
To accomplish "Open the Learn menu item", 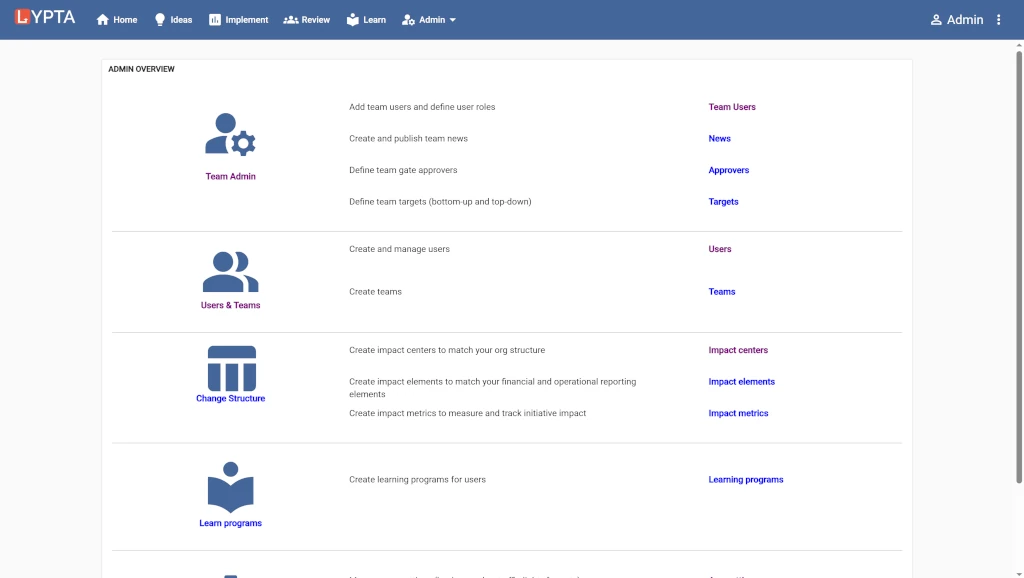I will coord(374,20).
